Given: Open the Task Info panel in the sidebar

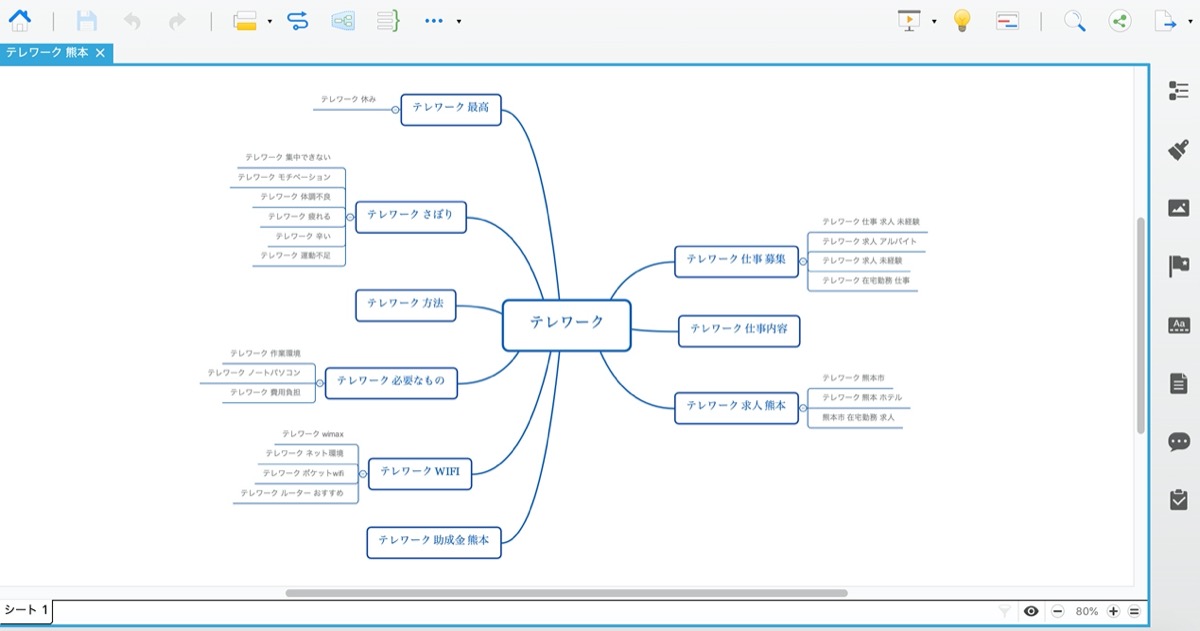Looking at the screenshot, I should (x=1179, y=499).
